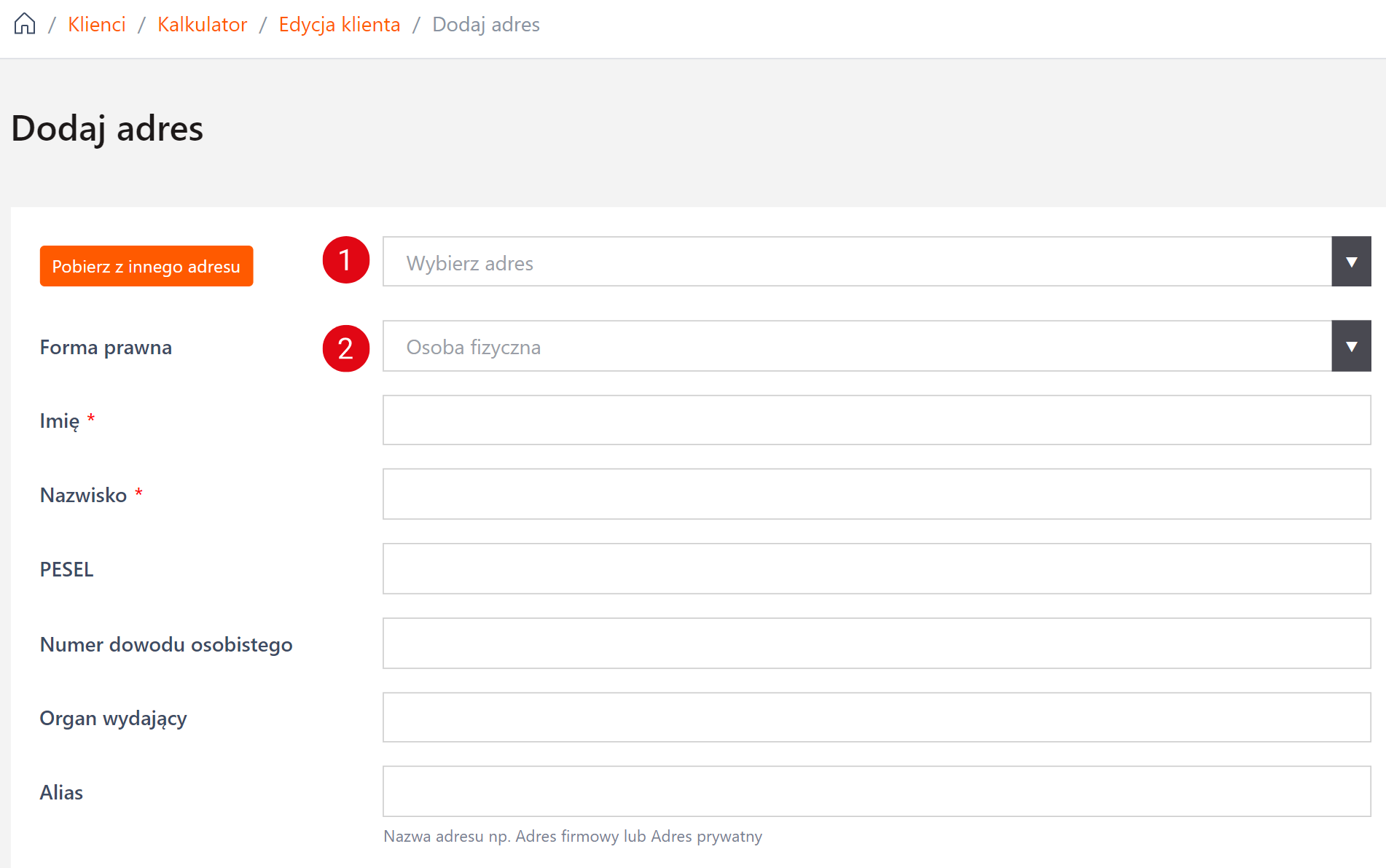Navigate back to Edycja klienta
The width and height of the screenshot is (1386, 868).
(x=339, y=24)
